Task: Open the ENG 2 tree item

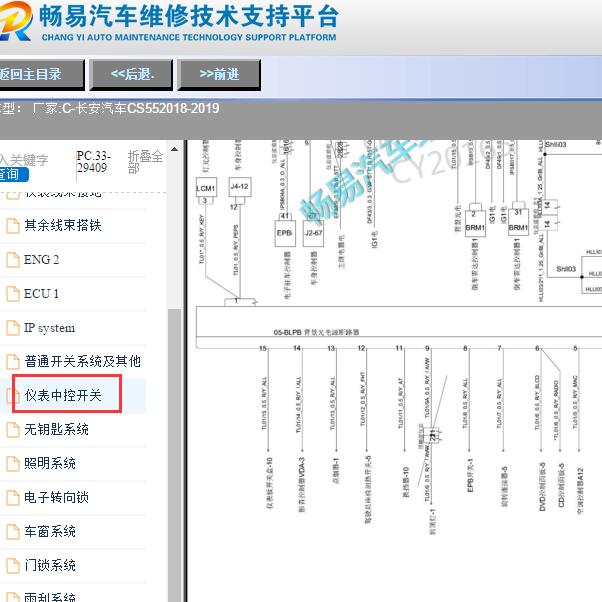Action: point(41,260)
